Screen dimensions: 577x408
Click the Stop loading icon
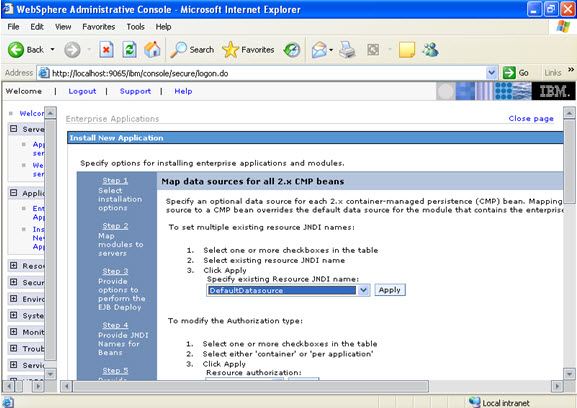pyautogui.click(x=106, y=50)
